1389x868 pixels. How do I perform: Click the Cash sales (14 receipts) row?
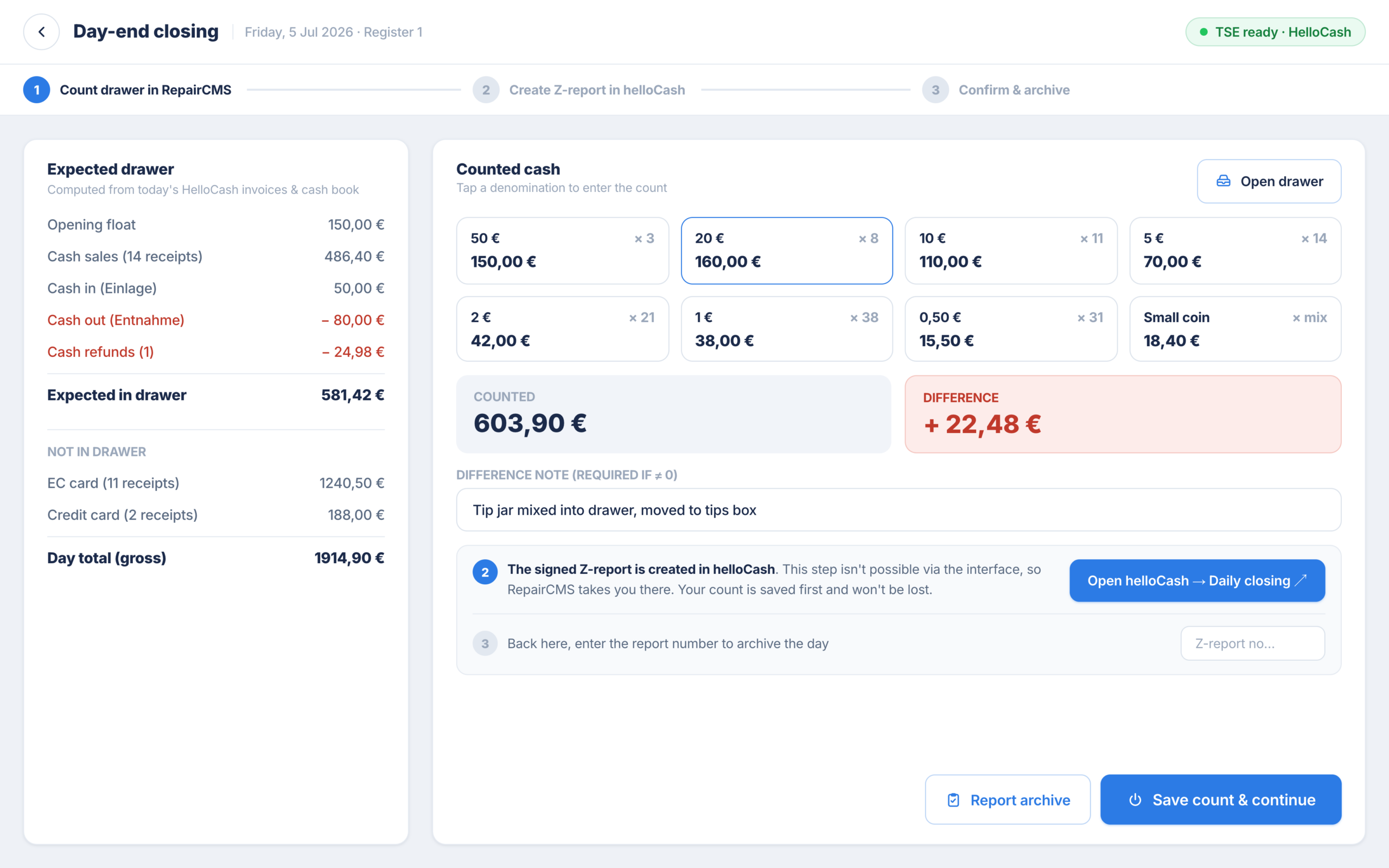[216, 257]
